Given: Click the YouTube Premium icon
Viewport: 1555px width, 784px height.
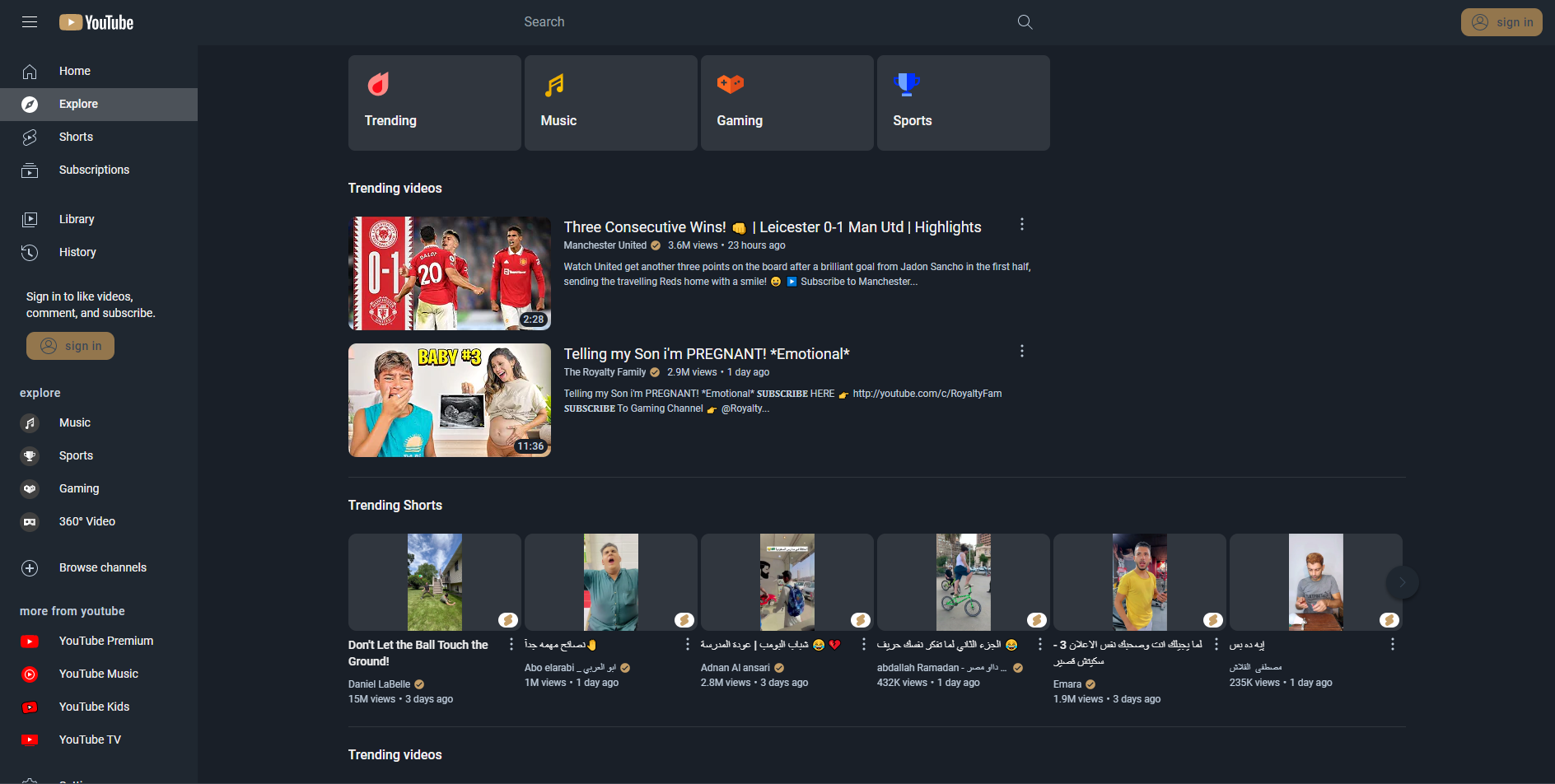Looking at the screenshot, I should point(30,642).
